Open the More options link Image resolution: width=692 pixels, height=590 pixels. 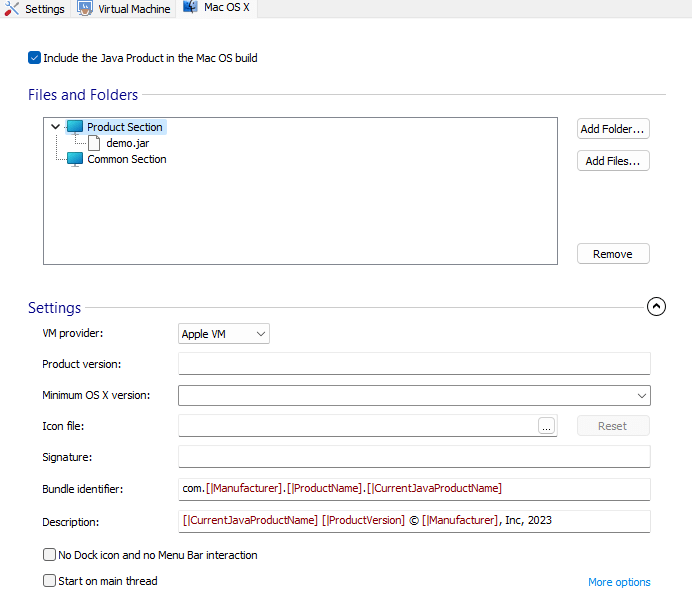point(619,582)
